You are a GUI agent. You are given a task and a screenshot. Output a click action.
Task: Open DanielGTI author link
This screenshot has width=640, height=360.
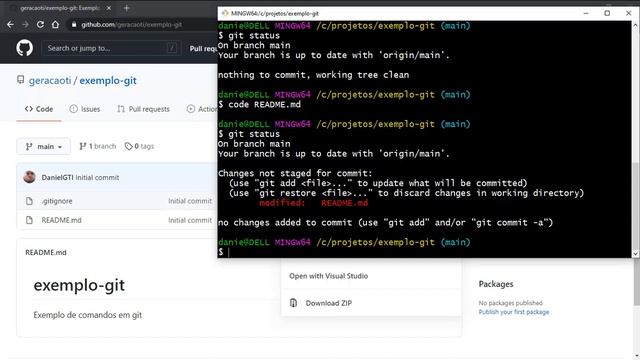click(57, 177)
